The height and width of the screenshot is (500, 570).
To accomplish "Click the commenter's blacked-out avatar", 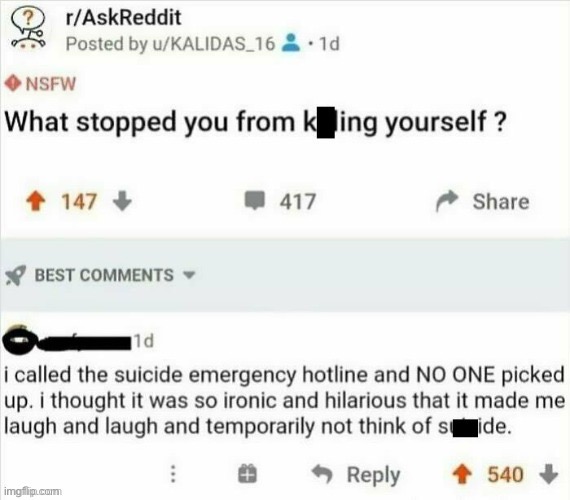I will 20,339.
